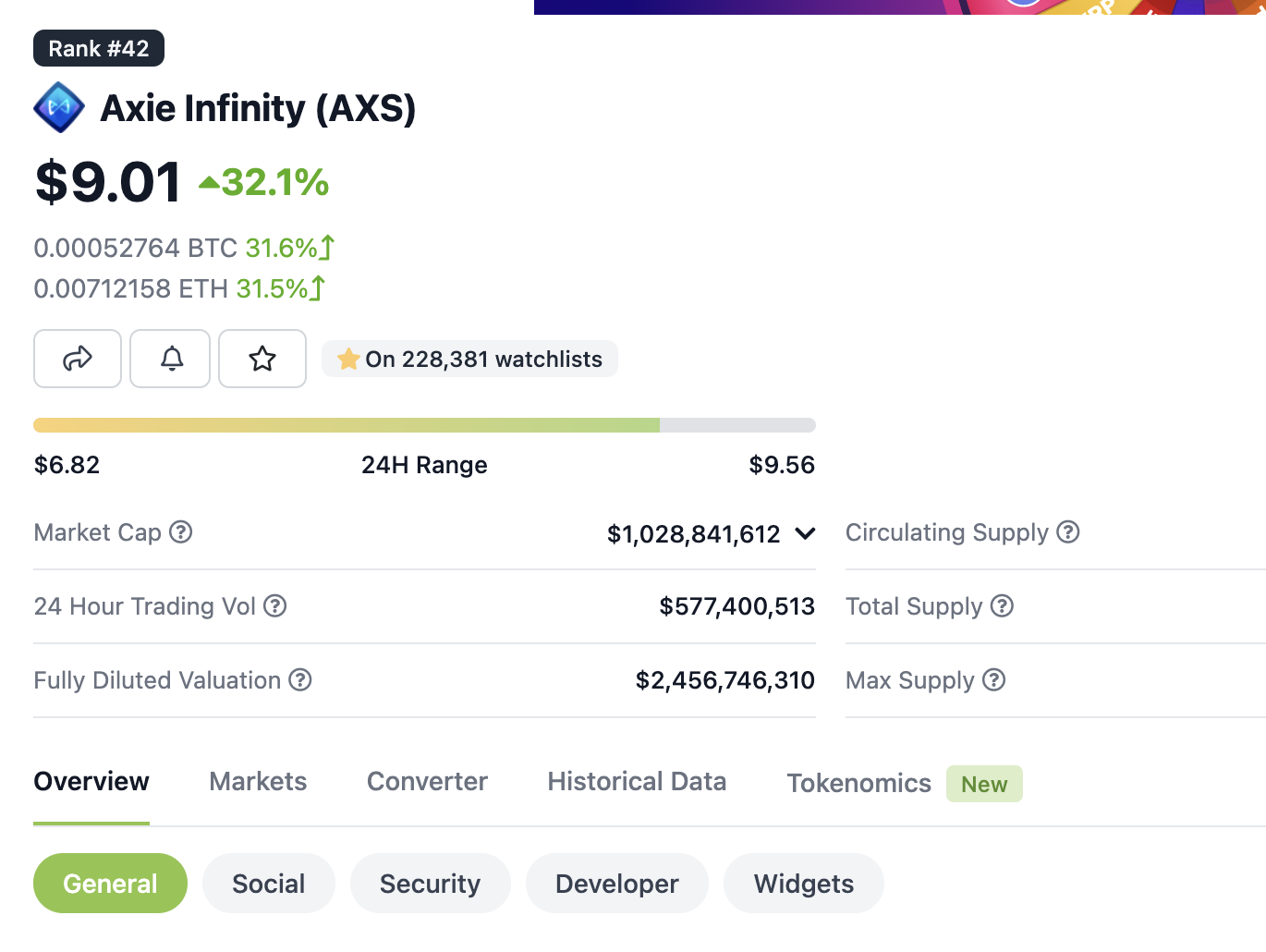Image resolution: width=1266 pixels, height=952 pixels.
Task: Open Total Supply help question icon
Action: (x=1003, y=606)
